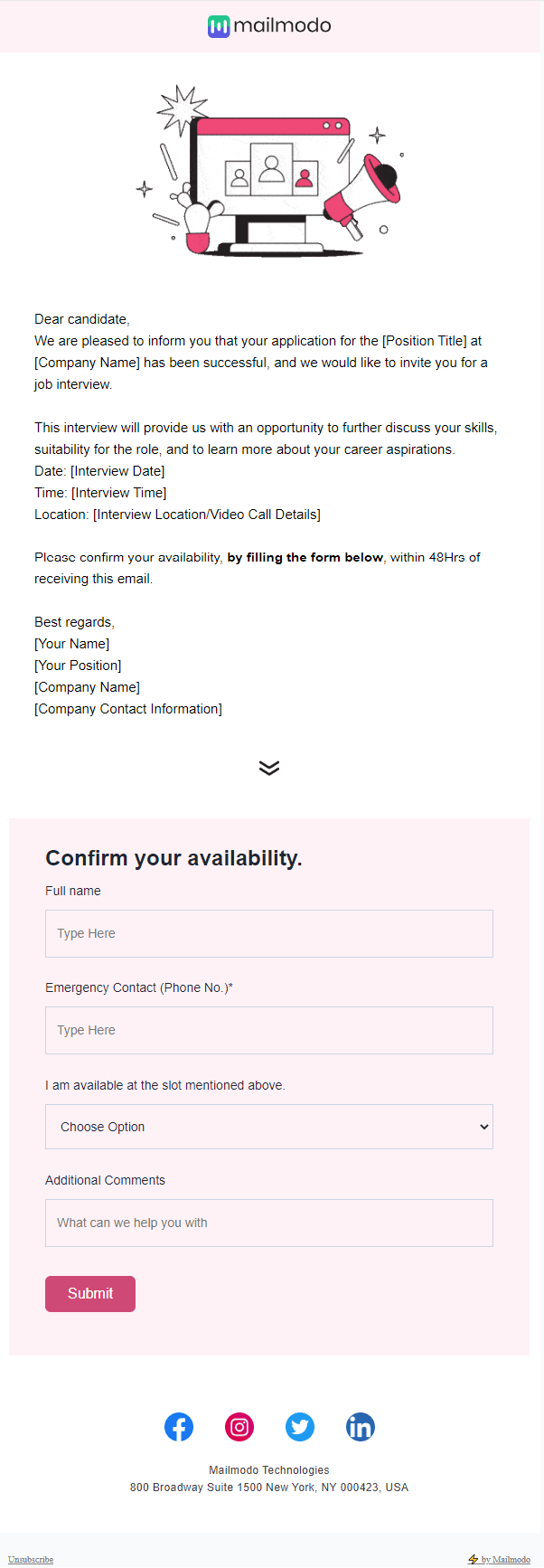
Task: Focus the Full name input field
Action: (269, 933)
